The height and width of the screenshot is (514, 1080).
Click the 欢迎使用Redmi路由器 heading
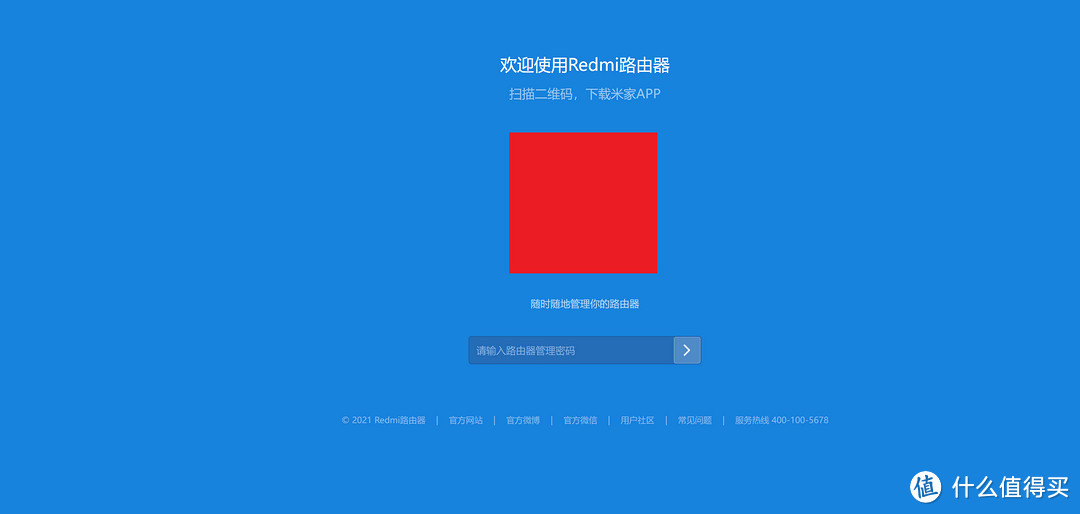[585, 65]
